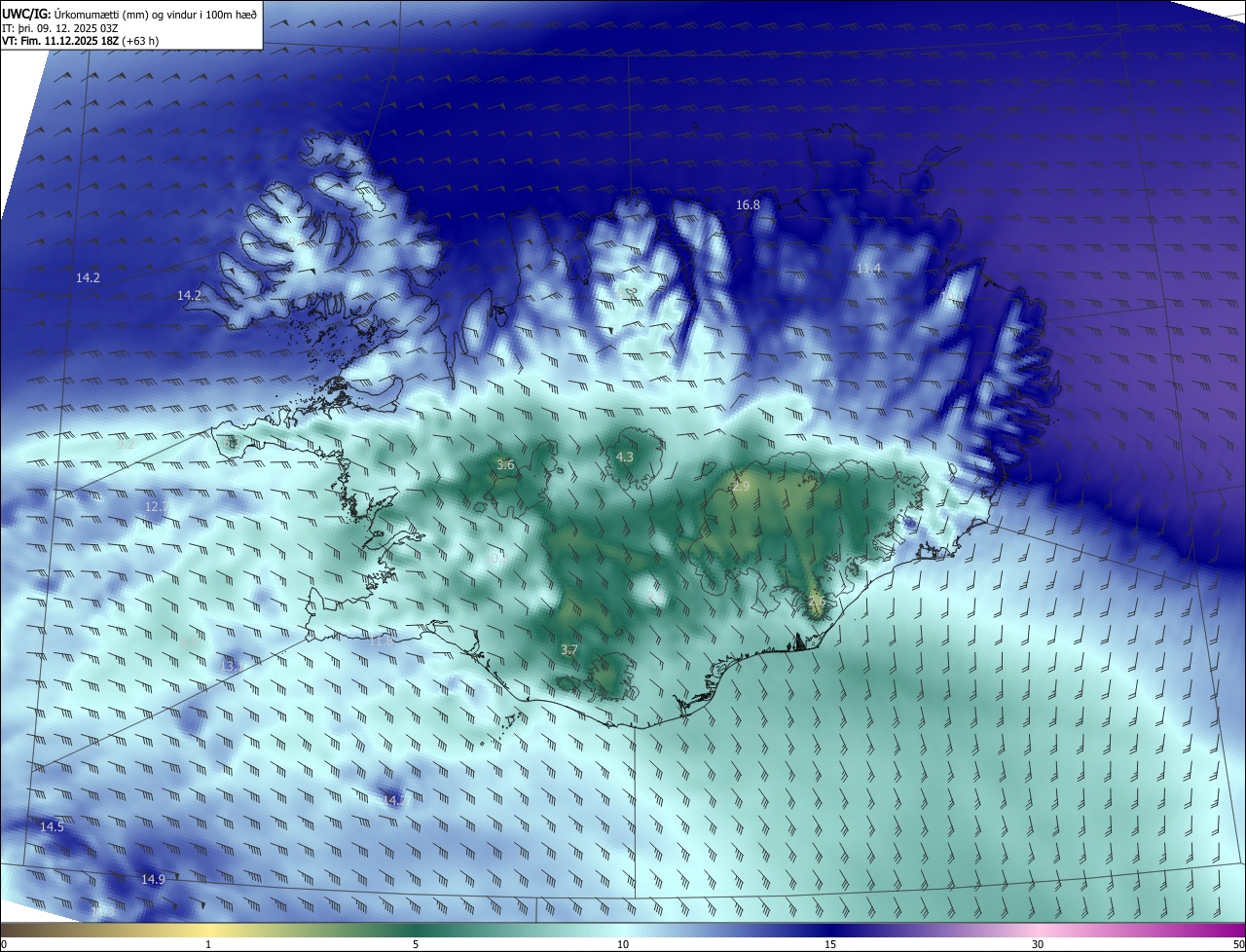Click the legend scale label 50
The image size is (1246, 952).
(x=1238, y=944)
